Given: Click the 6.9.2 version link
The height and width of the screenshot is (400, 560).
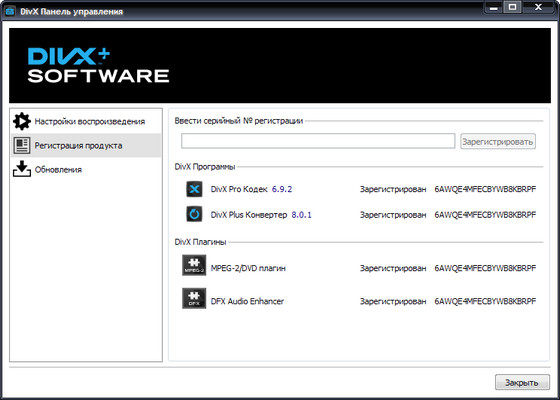Looking at the screenshot, I should pyautogui.click(x=282, y=189).
